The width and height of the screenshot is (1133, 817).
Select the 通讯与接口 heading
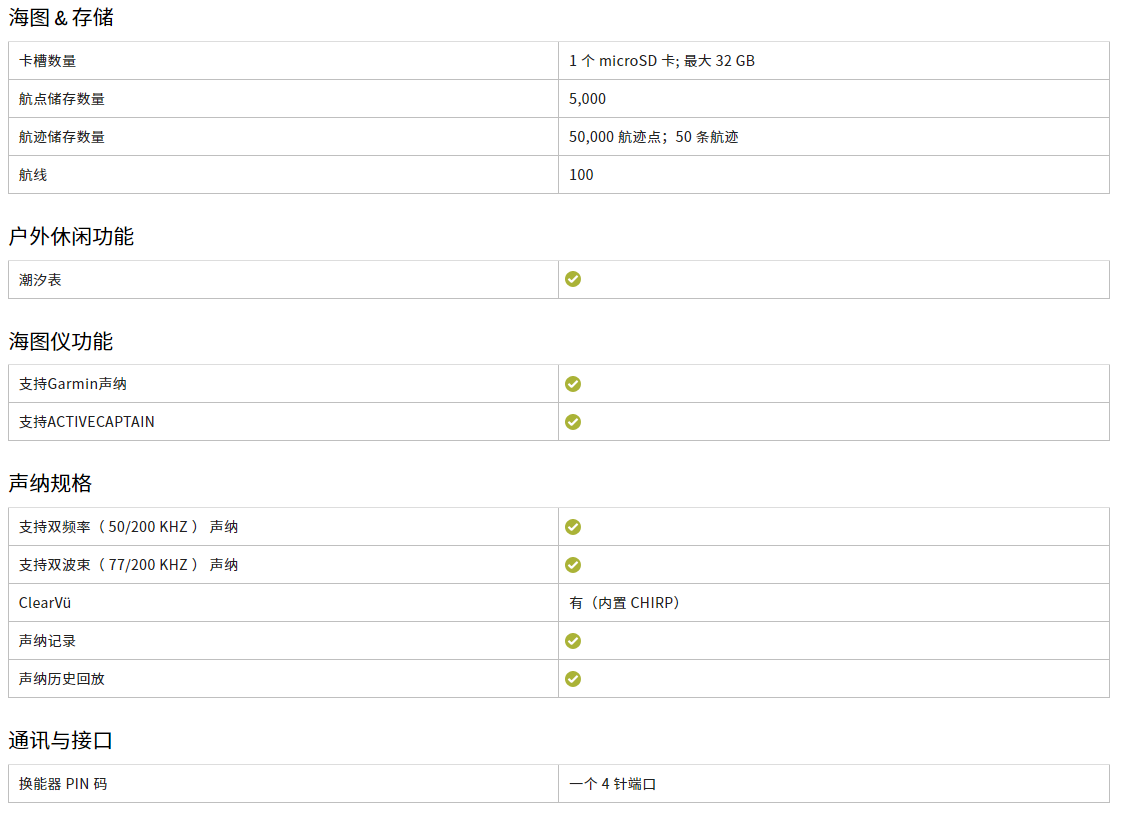tap(61, 741)
